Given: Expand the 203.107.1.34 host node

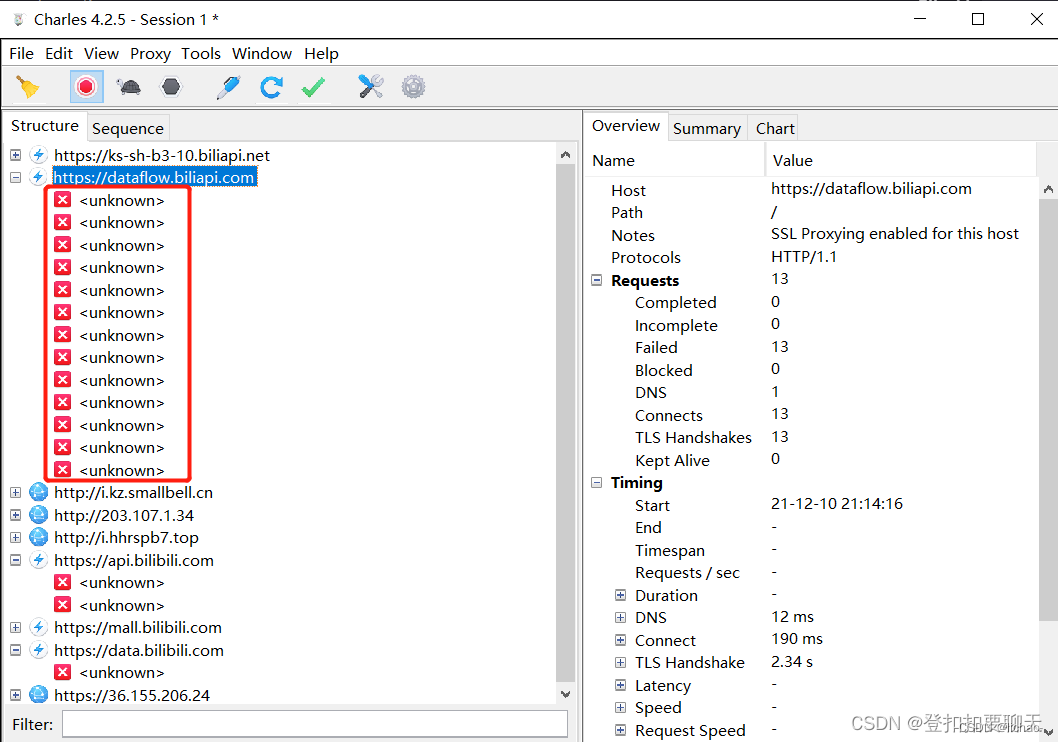Looking at the screenshot, I should click(16, 515).
